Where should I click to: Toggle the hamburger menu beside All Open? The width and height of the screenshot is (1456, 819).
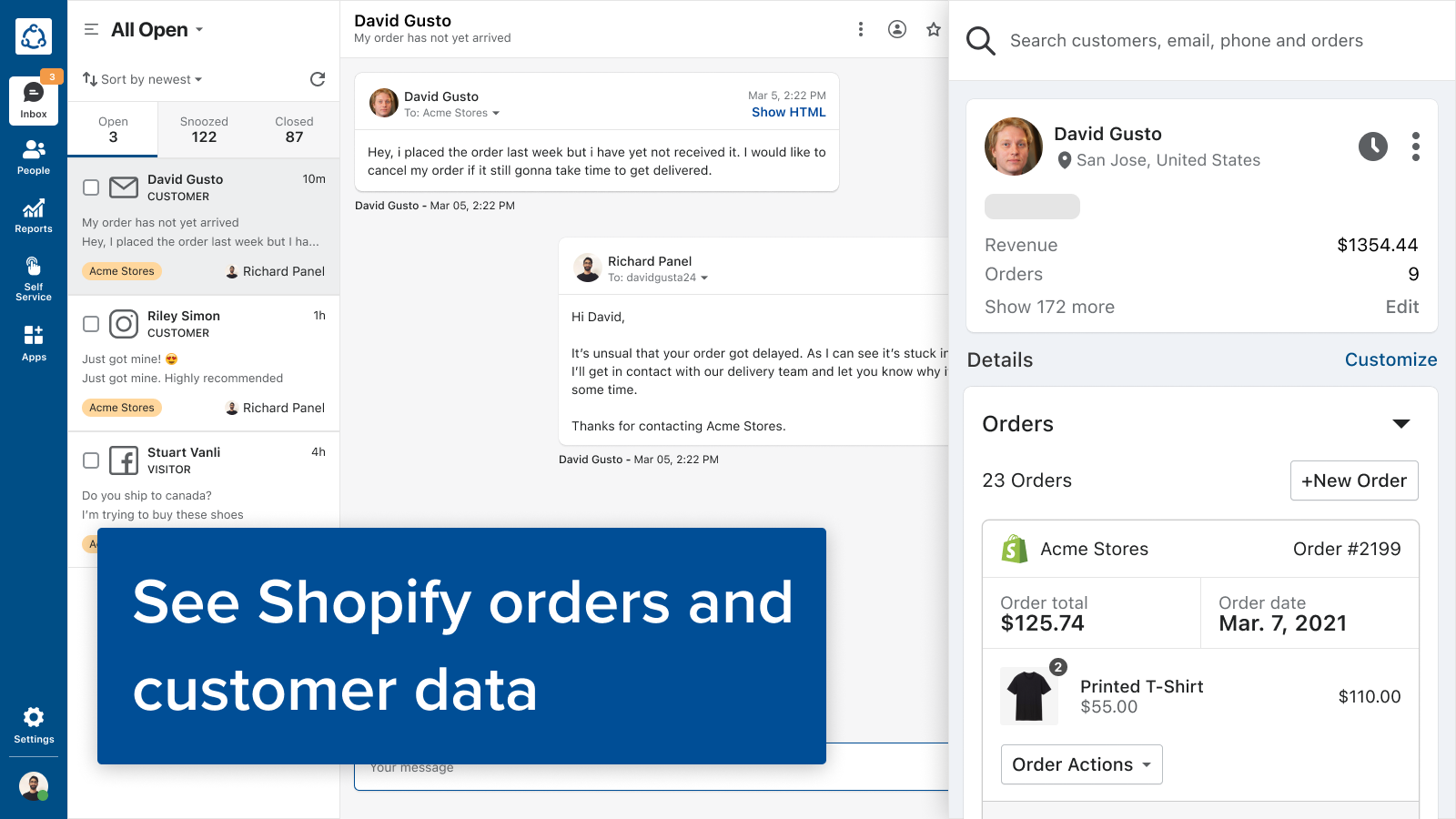(x=91, y=29)
